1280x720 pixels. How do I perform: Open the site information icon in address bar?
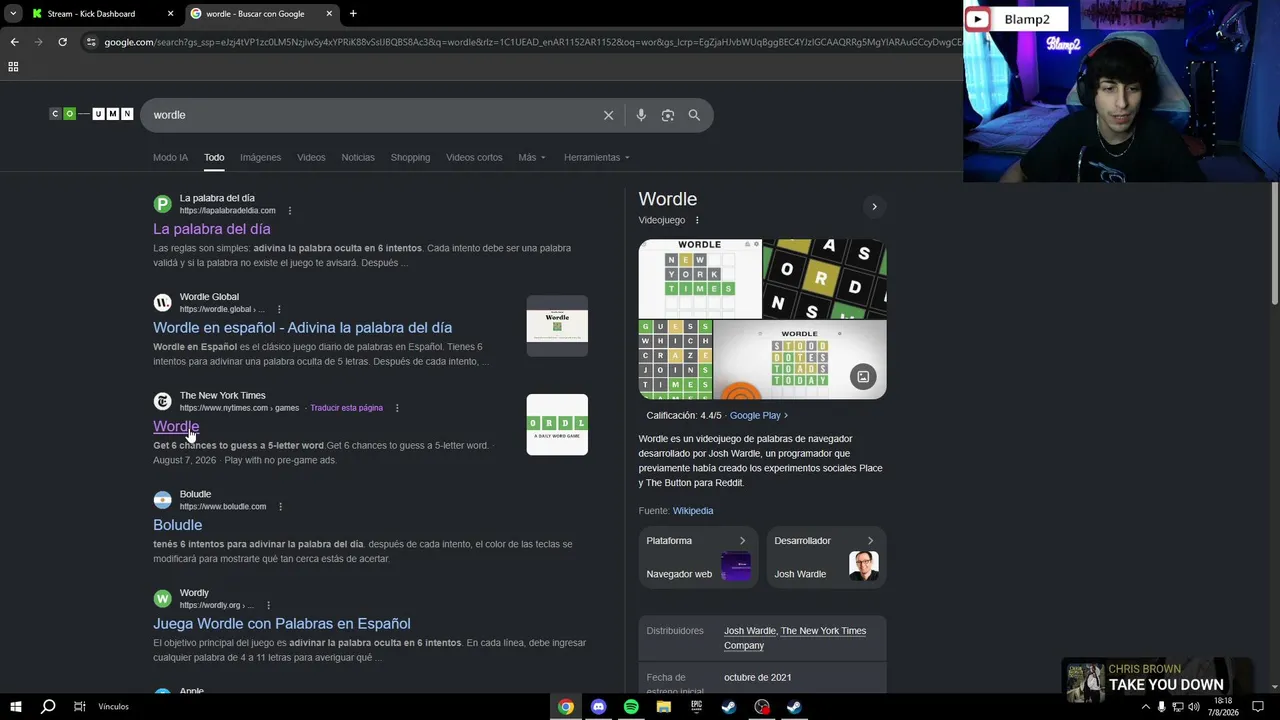[91, 42]
